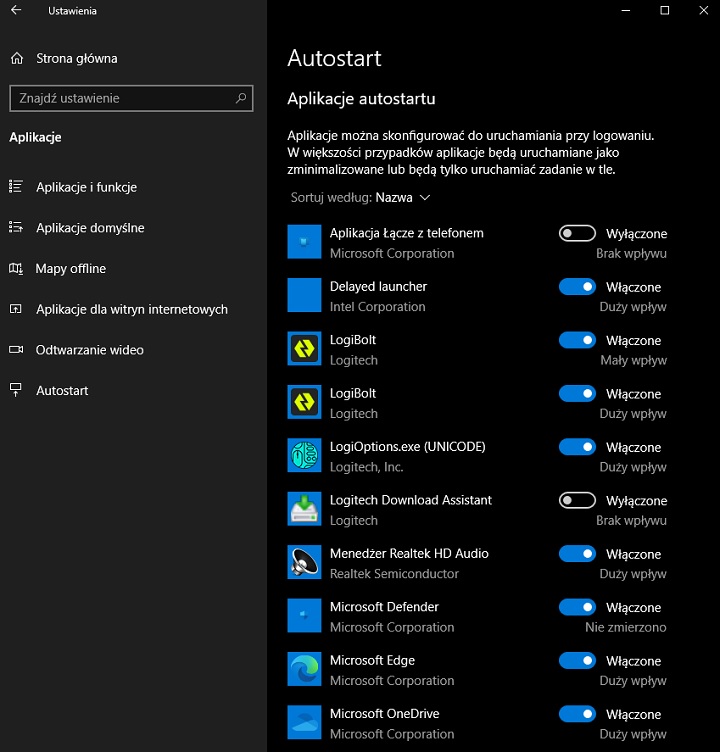Click the Znajdź ustawienie search field
This screenshot has width=720, height=752.
(x=120, y=98)
